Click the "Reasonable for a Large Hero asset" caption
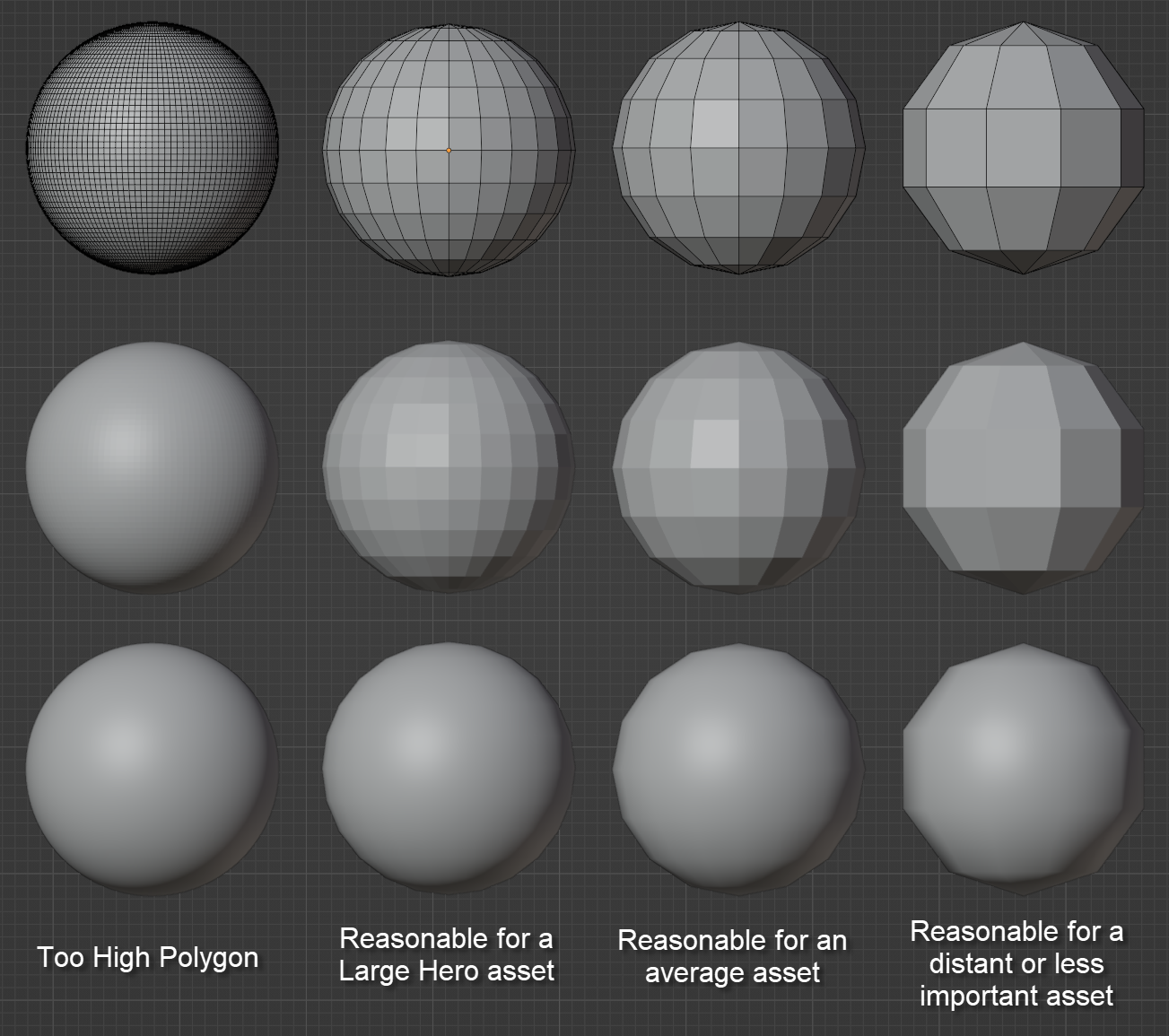 (447, 954)
